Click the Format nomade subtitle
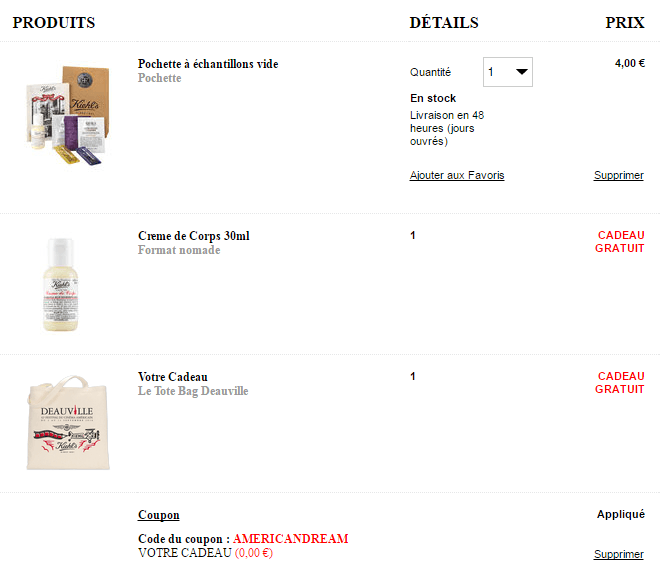The height and width of the screenshot is (571, 670). coord(179,250)
